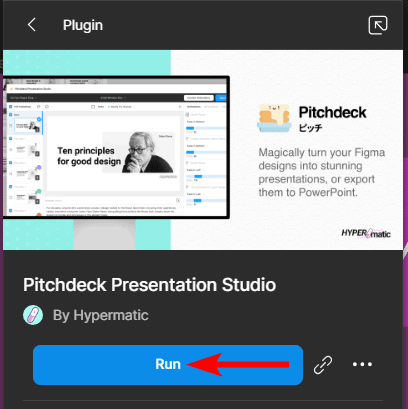This screenshot has height=409, width=408.
Task: Open the plugin preview screenshot in banner
Action: tap(116, 147)
